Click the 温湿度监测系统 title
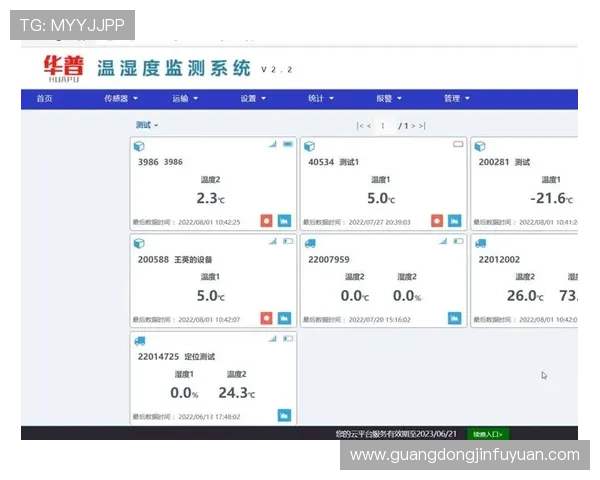This screenshot has width=600, height=480. (174, 69)
